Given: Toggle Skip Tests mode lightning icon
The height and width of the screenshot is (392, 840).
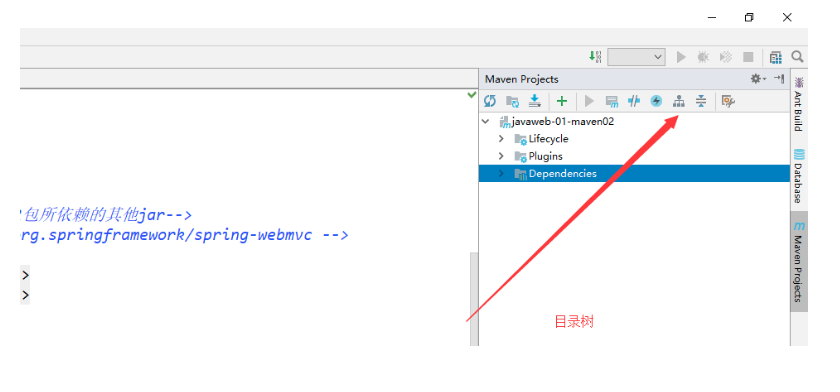Looking at the screenshot, I should click(x=656, y=101).
